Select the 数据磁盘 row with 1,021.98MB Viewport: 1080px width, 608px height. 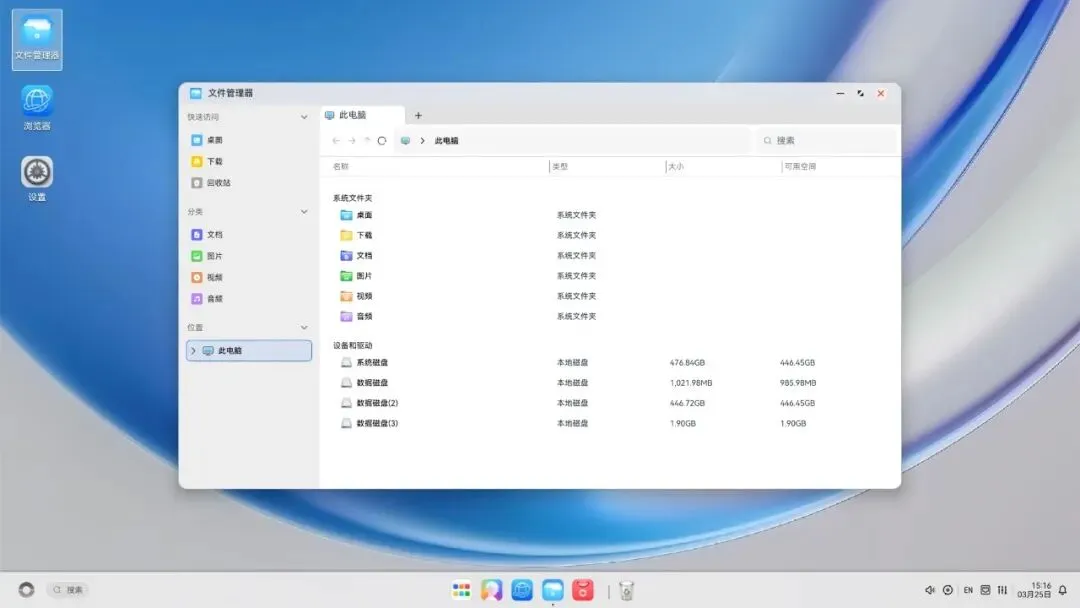pyautogui.click(x=610, y=382)
